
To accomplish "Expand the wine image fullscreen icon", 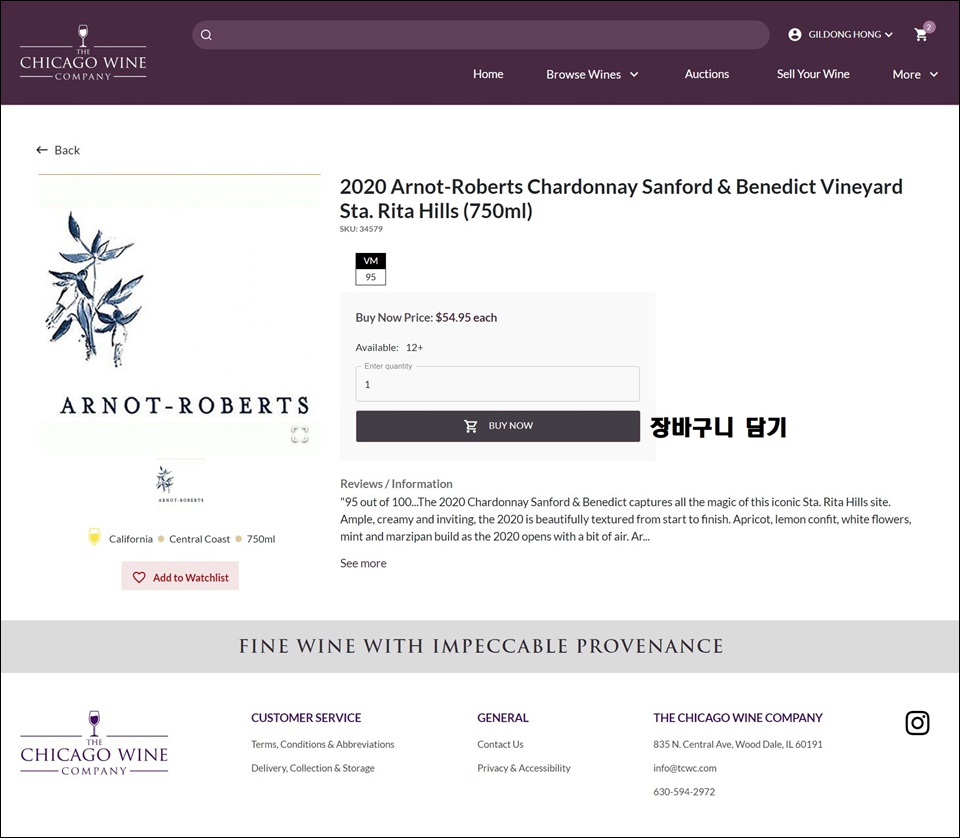I will pyautogui.click(x=299, y=434).
